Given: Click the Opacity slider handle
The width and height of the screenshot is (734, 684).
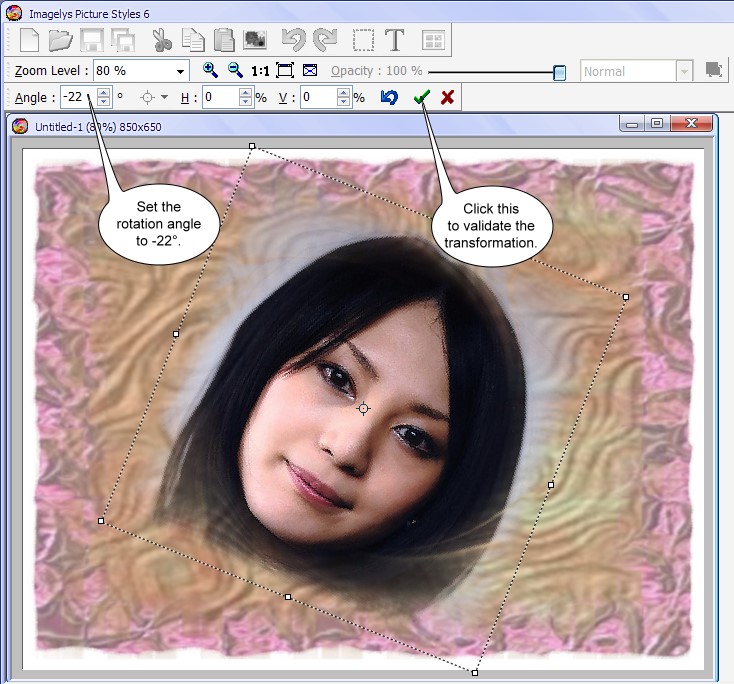Looking at the screenshot, I should pyautogui.click(x=559, y=73).
